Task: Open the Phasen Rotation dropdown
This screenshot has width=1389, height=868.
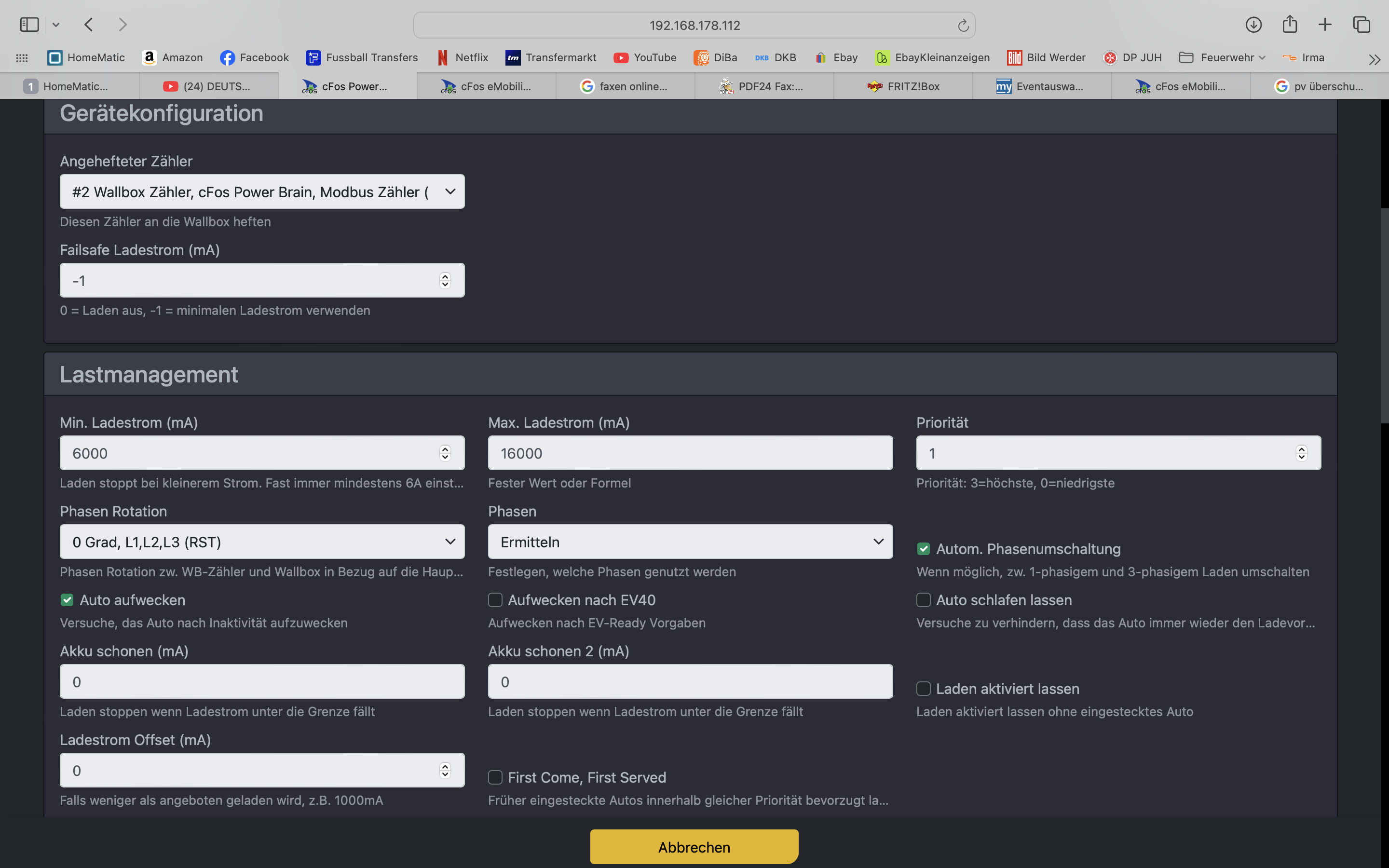Action: pos(262,542)
